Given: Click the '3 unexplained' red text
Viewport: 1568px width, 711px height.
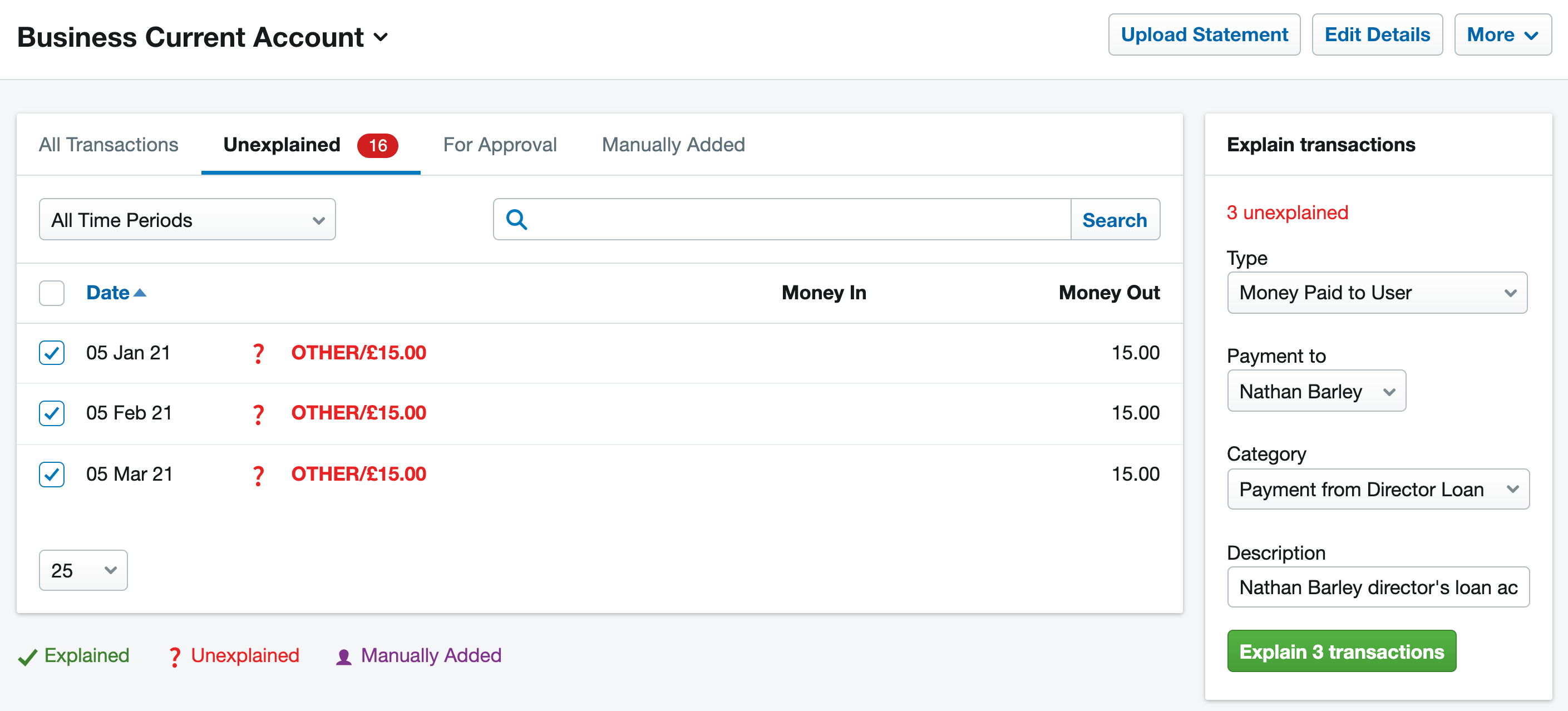Looking at the screenshot, I should point(1288,213).
